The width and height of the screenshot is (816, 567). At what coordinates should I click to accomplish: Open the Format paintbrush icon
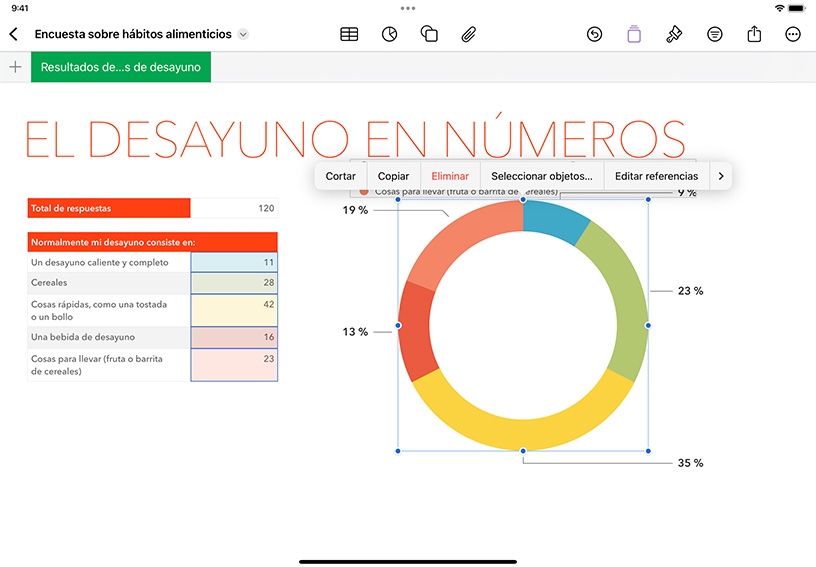(x=674, y=34)
